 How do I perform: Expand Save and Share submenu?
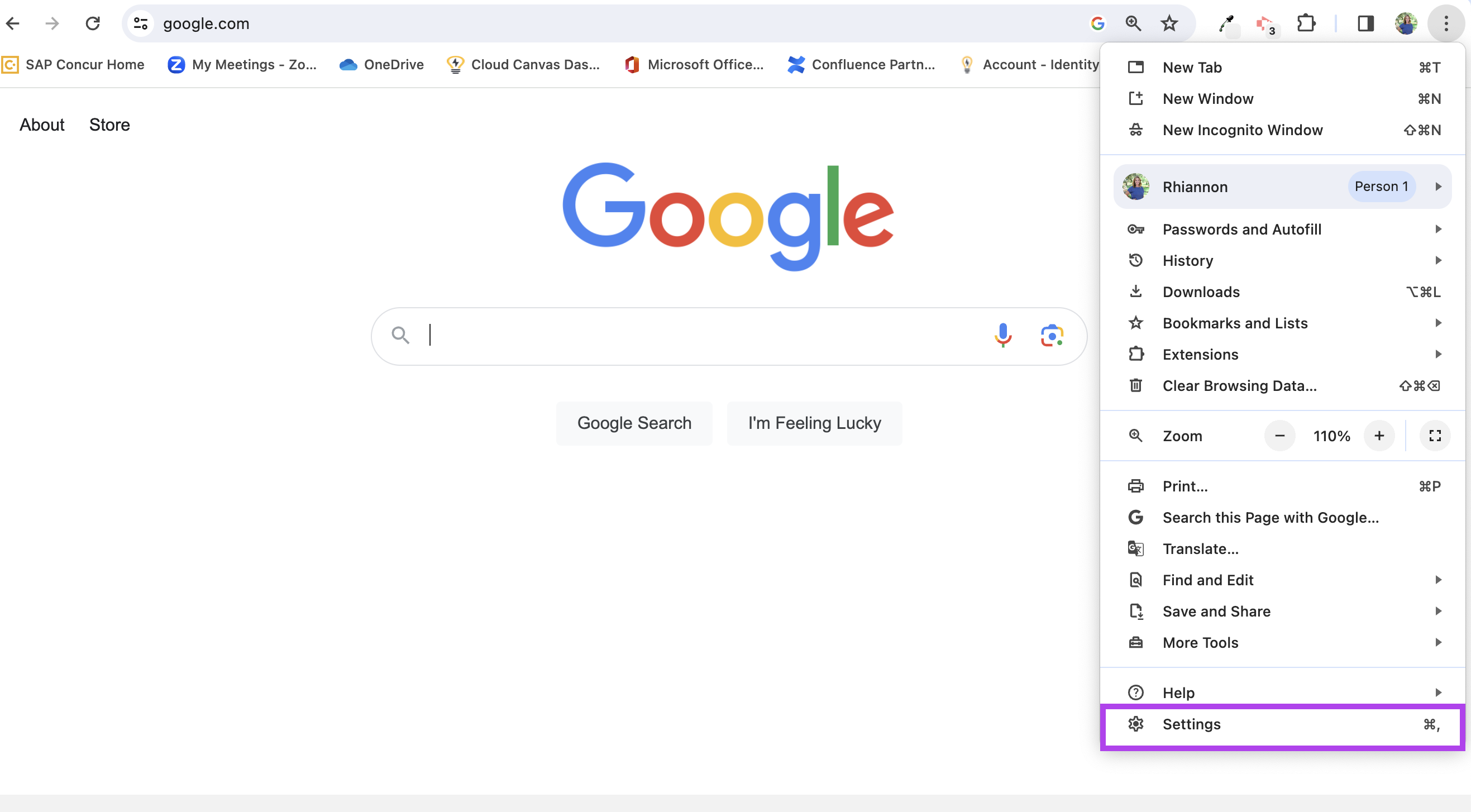[1283, 612]
